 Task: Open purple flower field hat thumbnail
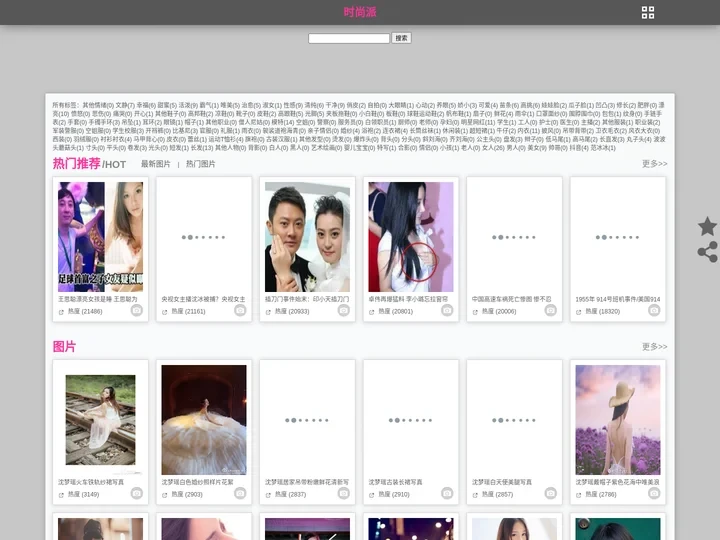point(618,420)
